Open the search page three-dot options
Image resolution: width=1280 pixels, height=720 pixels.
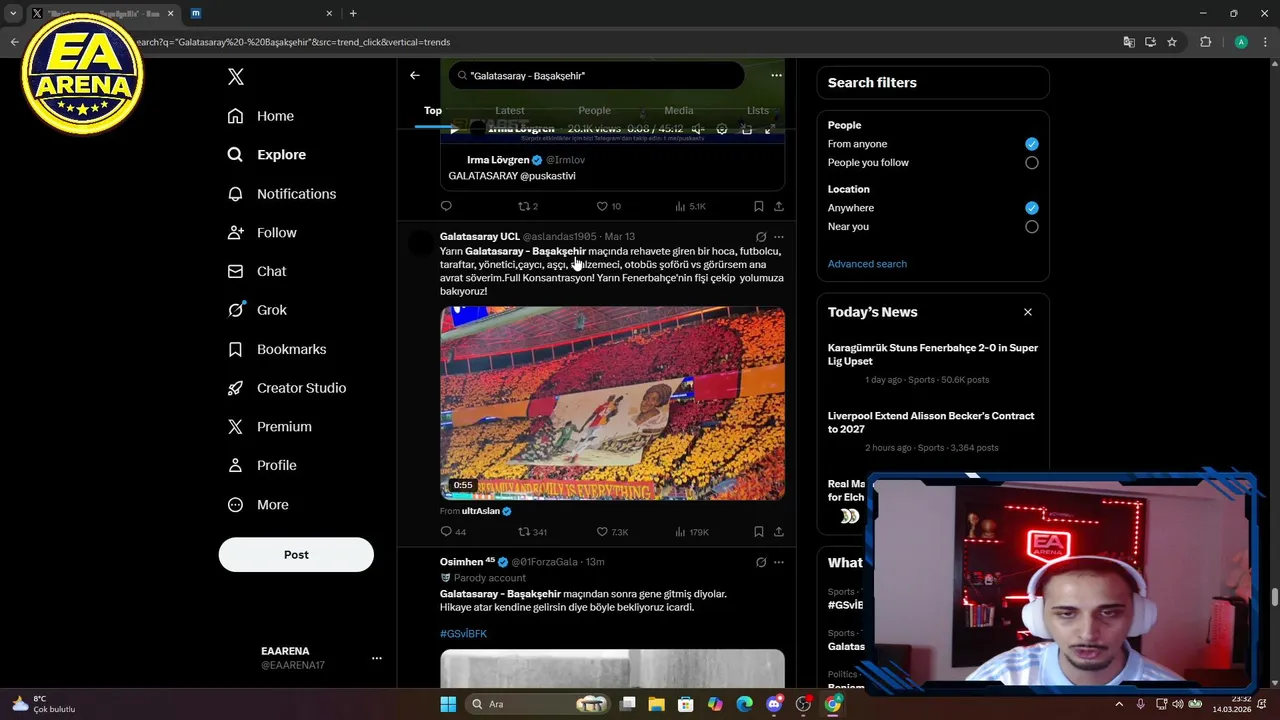(776, 75)
